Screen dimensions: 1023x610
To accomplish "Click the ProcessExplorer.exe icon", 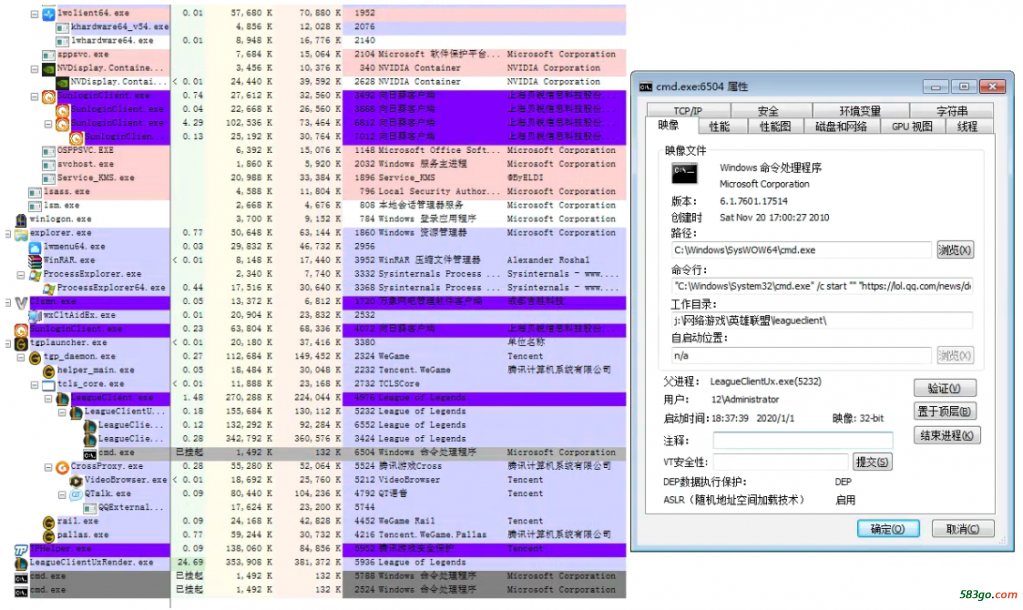I will pyautogui.click(x=35, y=275).
